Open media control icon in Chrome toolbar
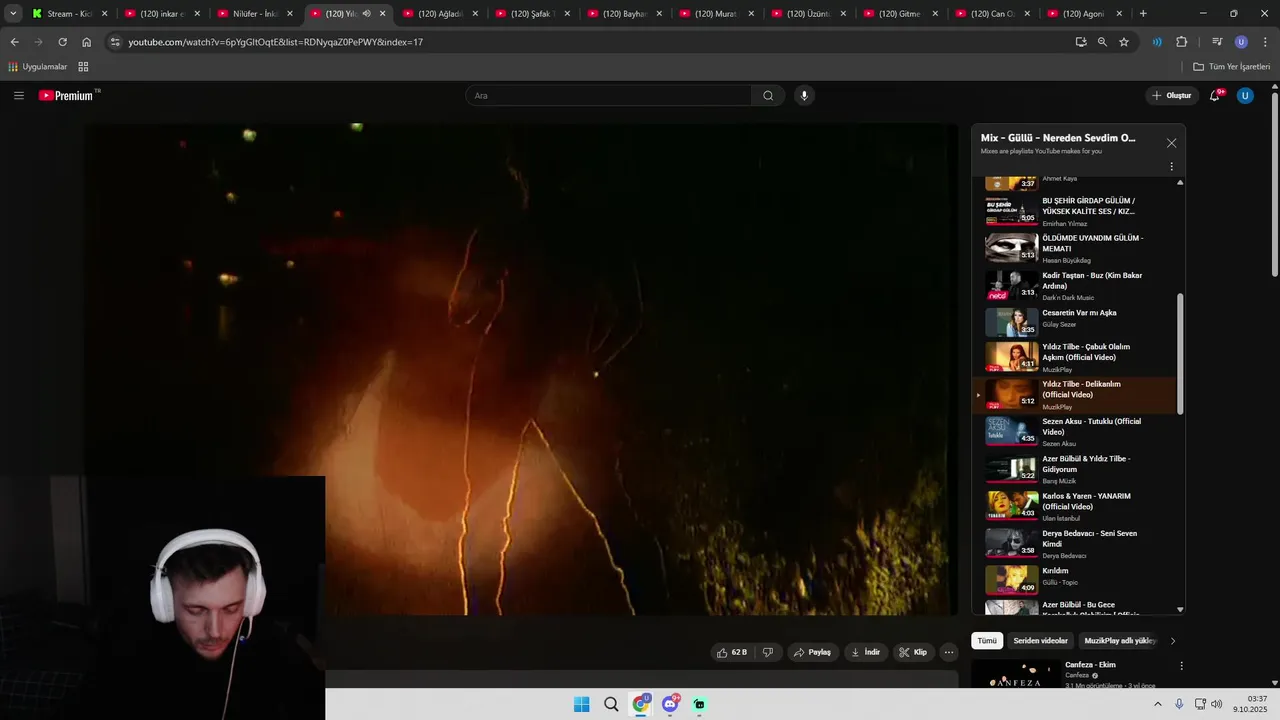 click(x=1217, y=42)
